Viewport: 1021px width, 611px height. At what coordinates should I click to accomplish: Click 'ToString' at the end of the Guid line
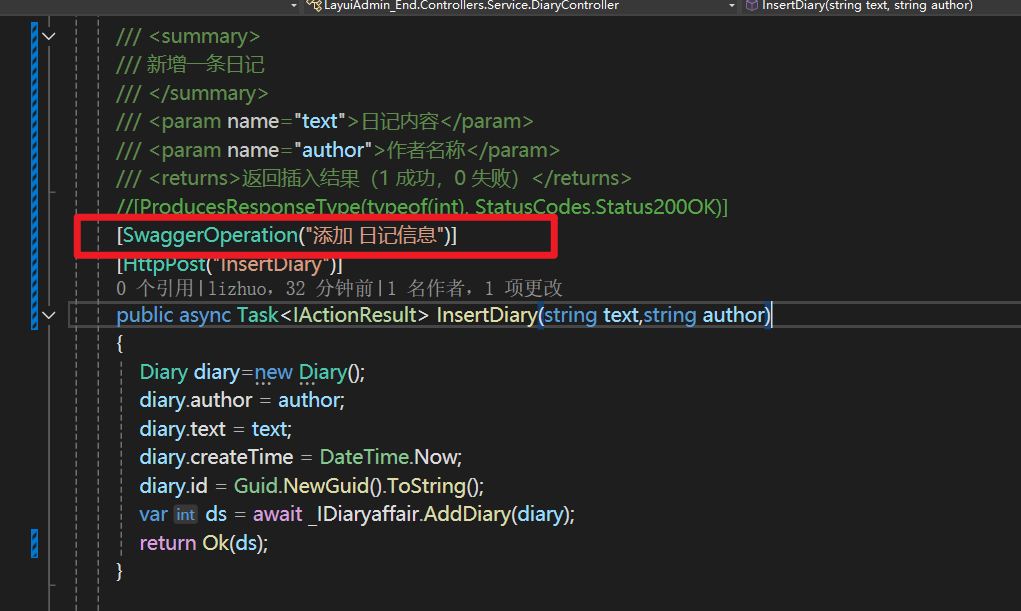coord(427,486)
